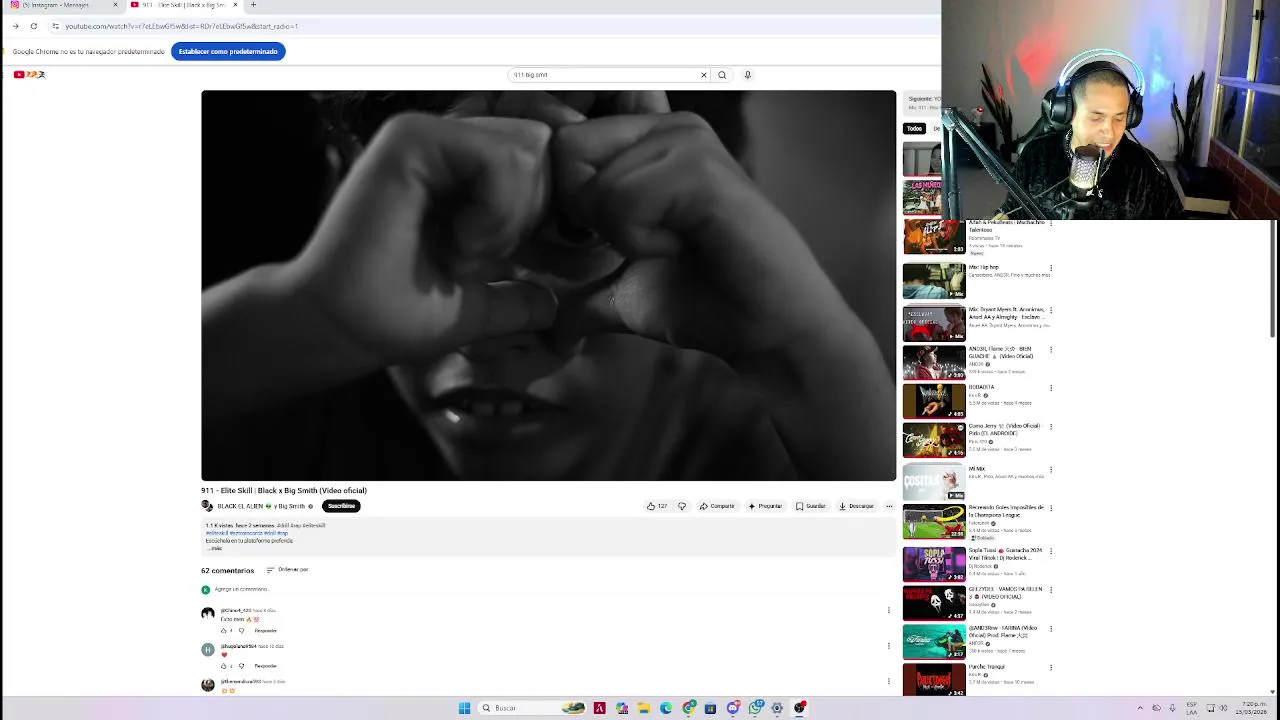Open the Mi Mix thumbnail
The height and width of the screenshot is (720, 1280).
coord(934,482)
